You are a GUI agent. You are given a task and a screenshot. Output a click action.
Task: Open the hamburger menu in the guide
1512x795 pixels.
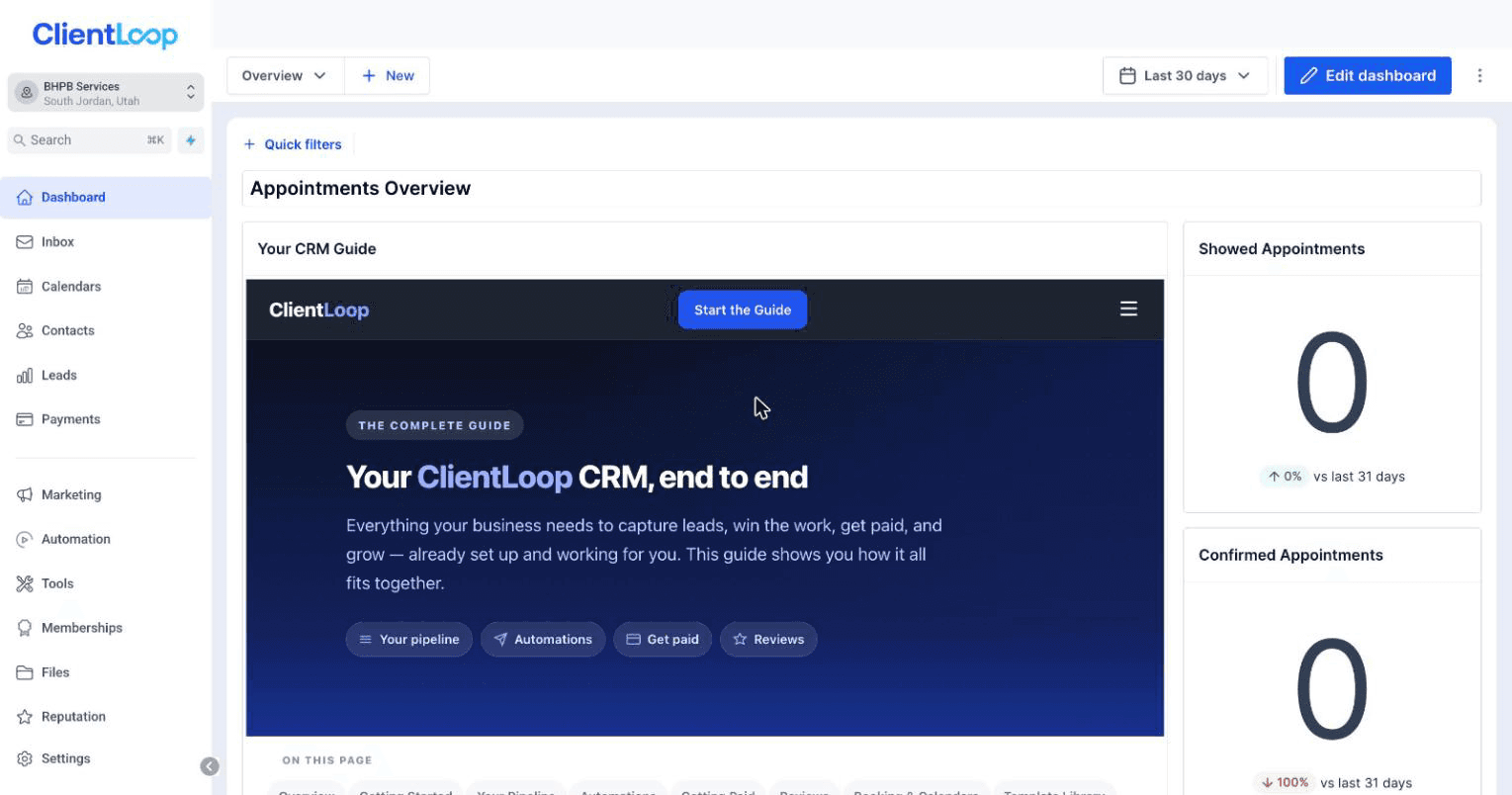click(x=1128, y=309)
